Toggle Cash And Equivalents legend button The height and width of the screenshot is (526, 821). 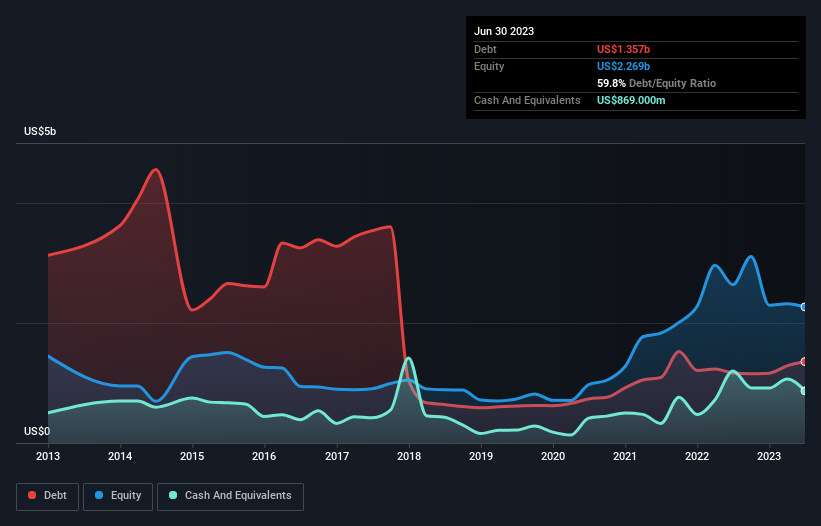(x=230, y=496)
